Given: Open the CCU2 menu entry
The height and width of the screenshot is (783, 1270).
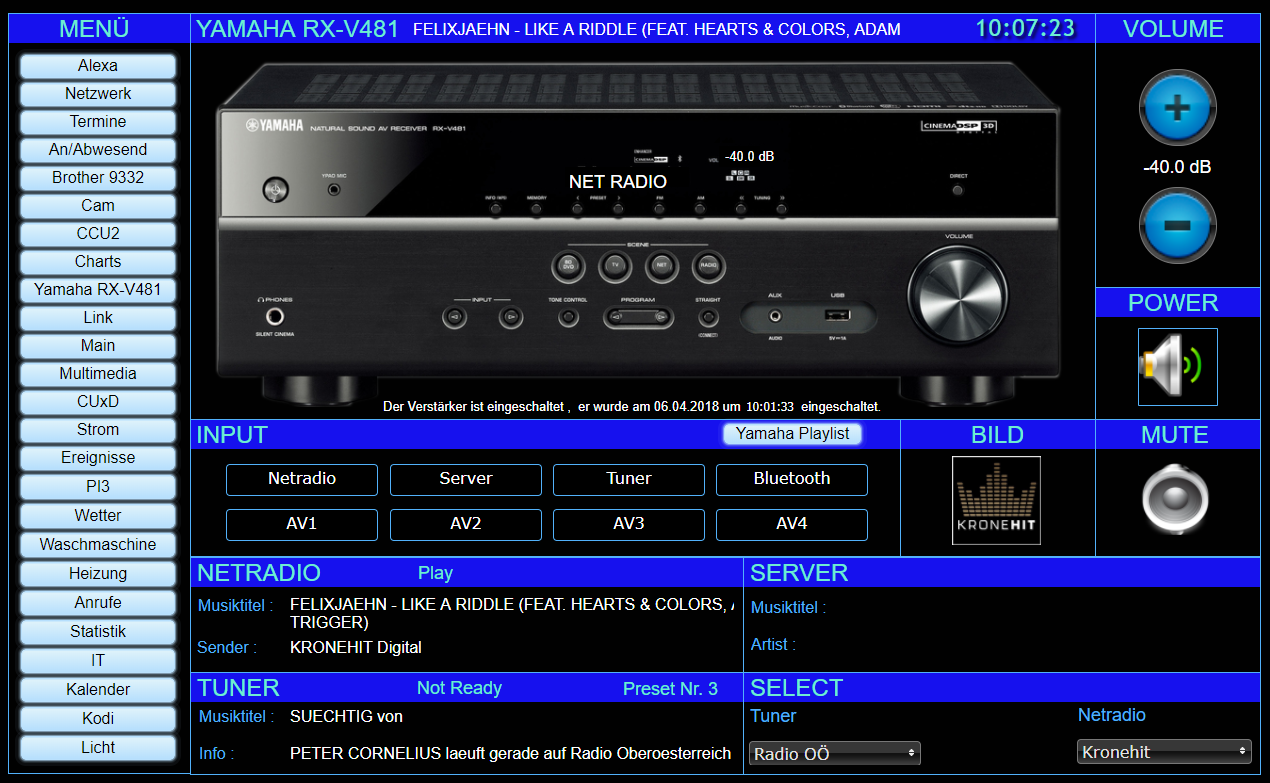Looking at the screenshot, I should click(98, 234).
